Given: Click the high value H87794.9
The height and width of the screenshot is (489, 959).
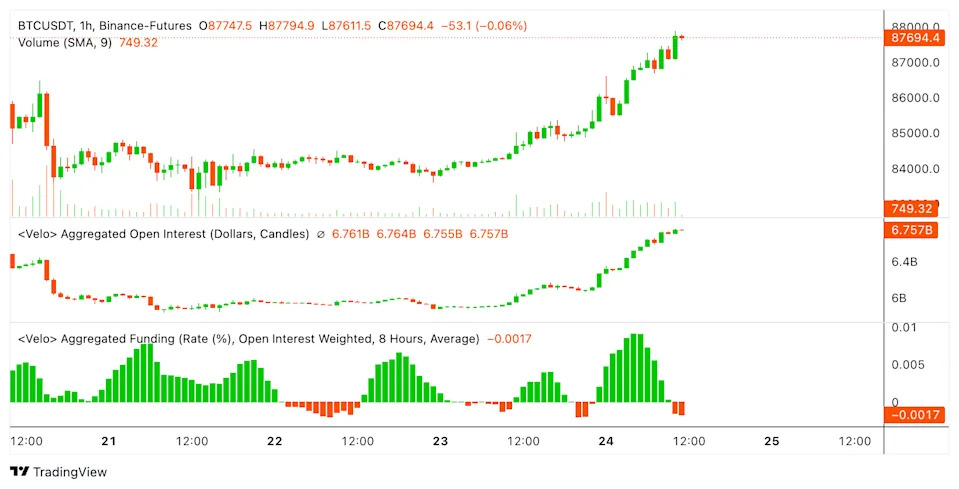Looking at the screenshot, I should pyautogui.click(x=286, y=26).
